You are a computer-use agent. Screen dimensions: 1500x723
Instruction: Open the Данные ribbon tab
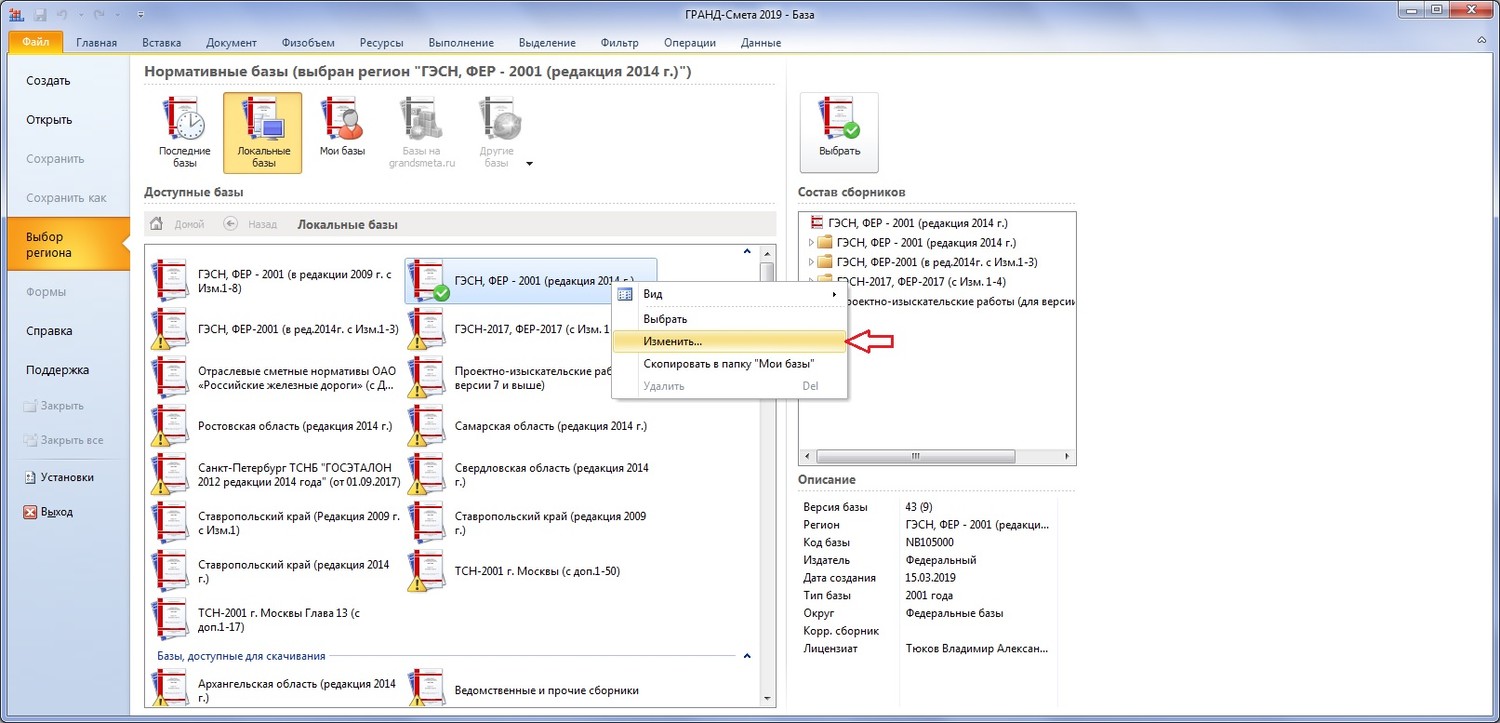761,42
